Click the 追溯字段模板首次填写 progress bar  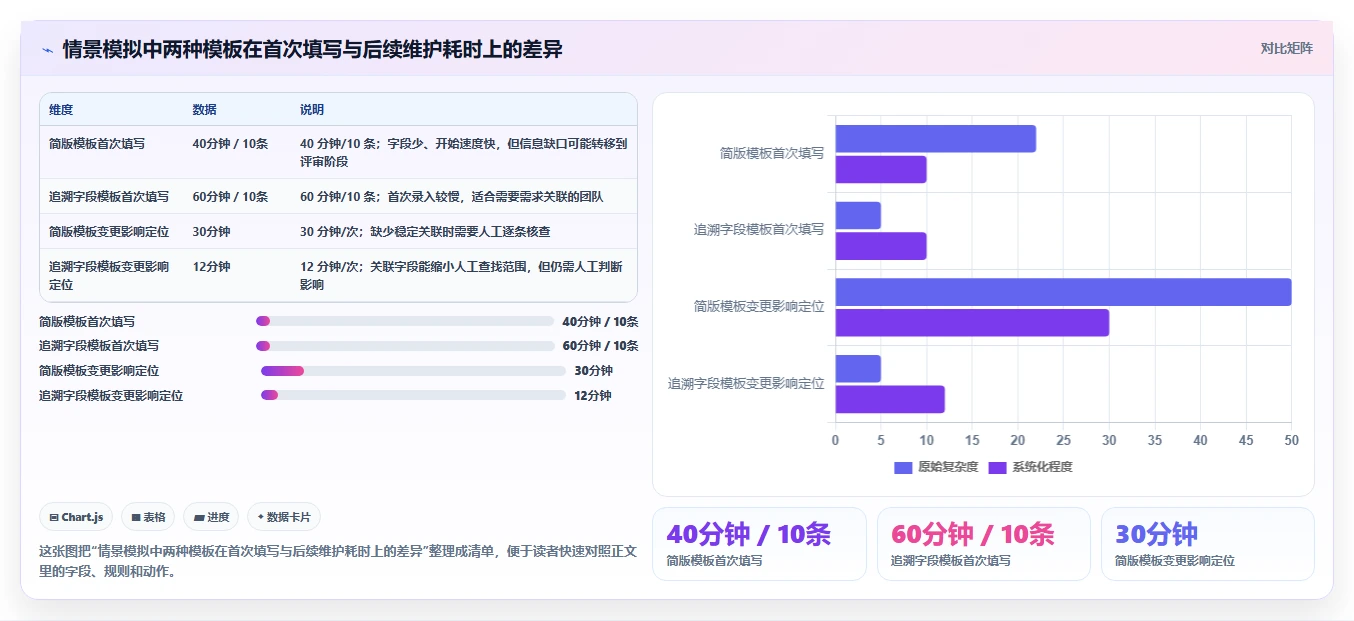(x=405, y=346)
